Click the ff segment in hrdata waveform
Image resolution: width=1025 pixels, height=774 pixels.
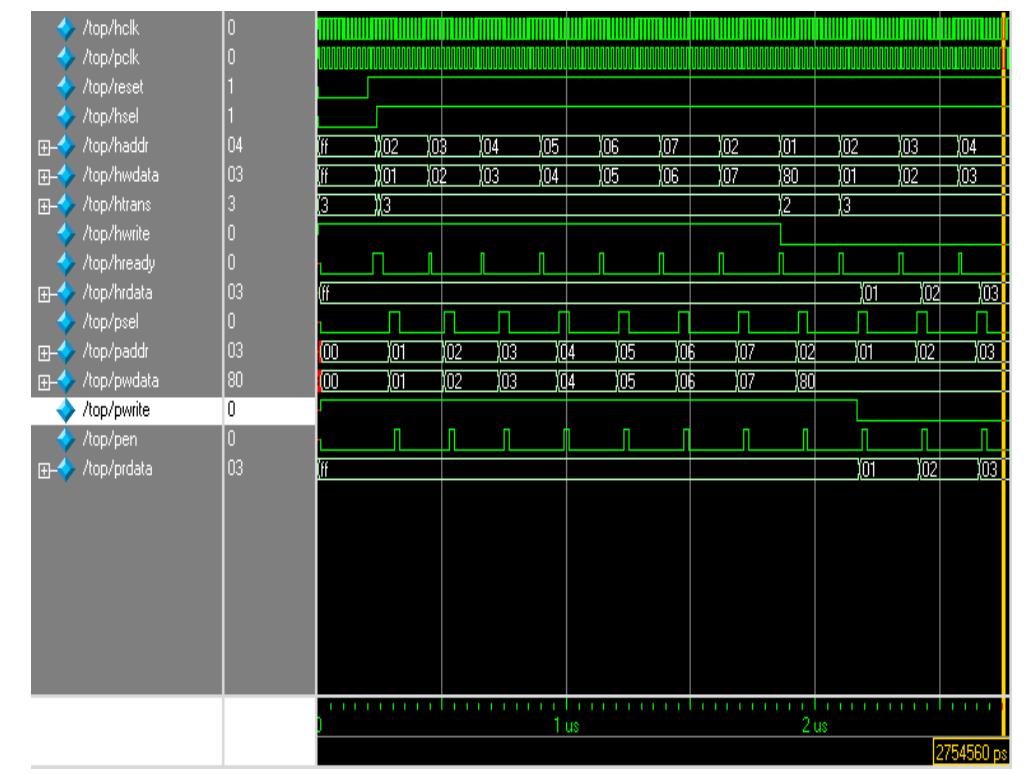(590, 294)
